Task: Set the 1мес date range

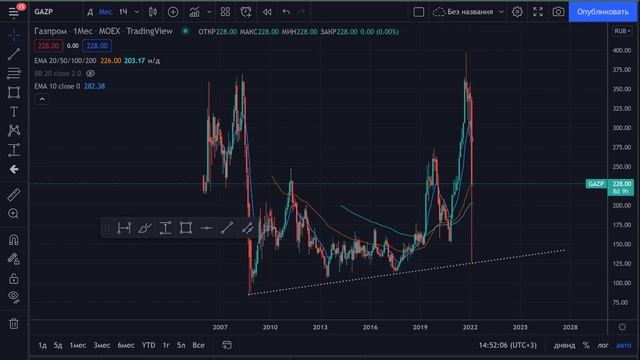Action: pyautogui.click(x=78, y=345)
